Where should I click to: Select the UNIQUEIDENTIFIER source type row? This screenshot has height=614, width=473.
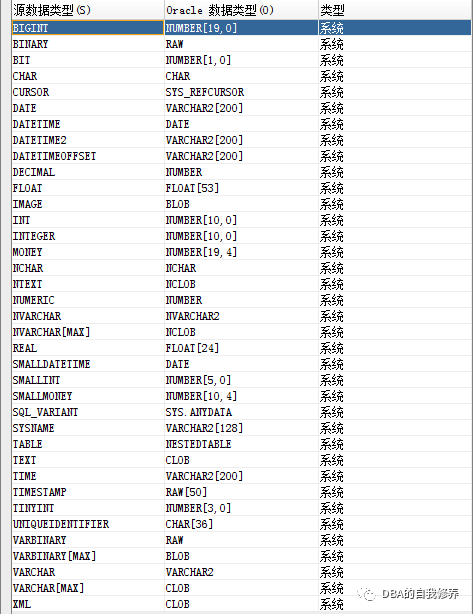[x=241, y=524]
